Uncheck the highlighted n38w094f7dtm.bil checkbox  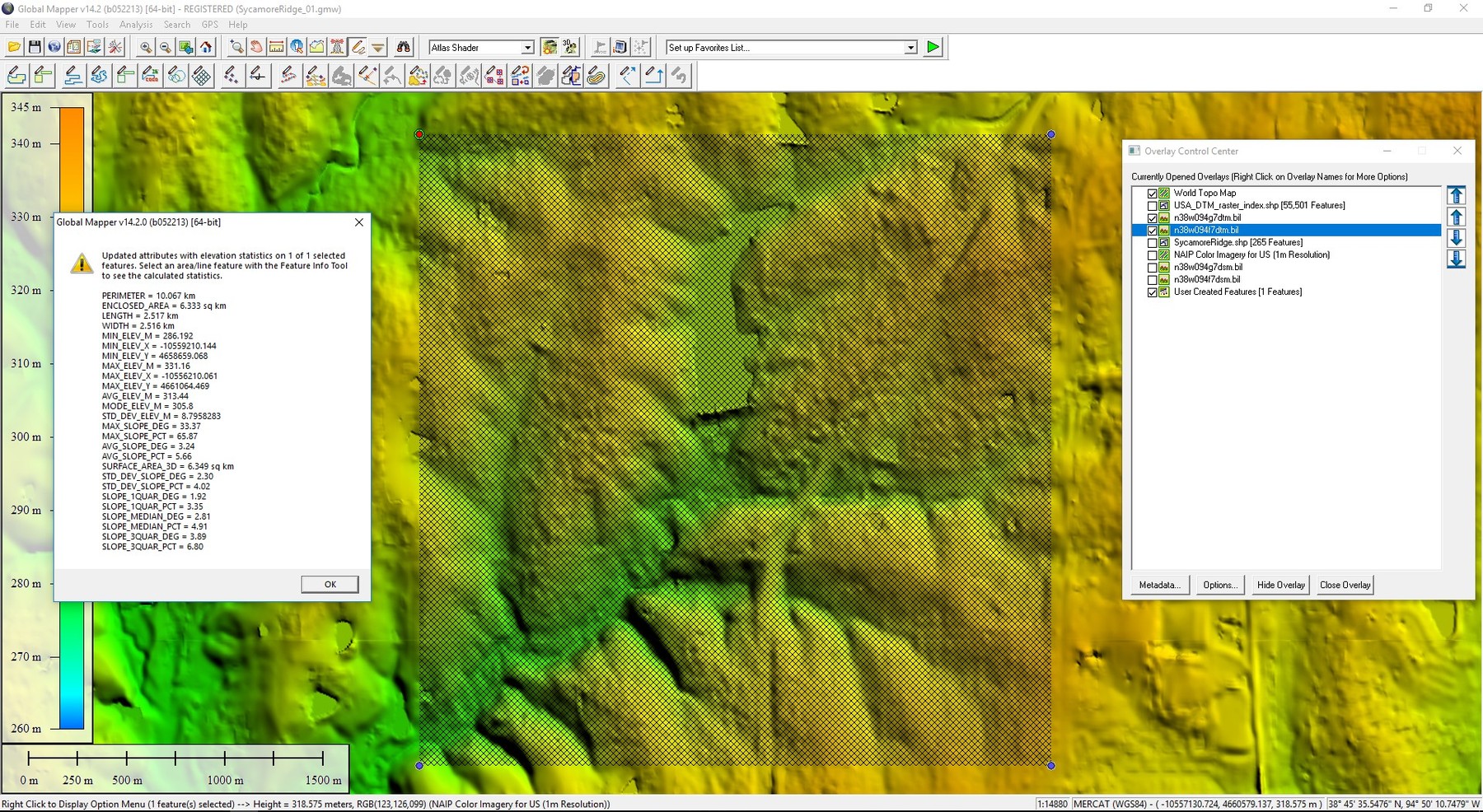1153,231
